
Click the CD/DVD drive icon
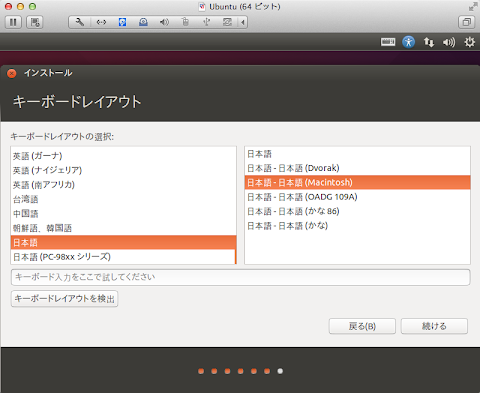143,22
